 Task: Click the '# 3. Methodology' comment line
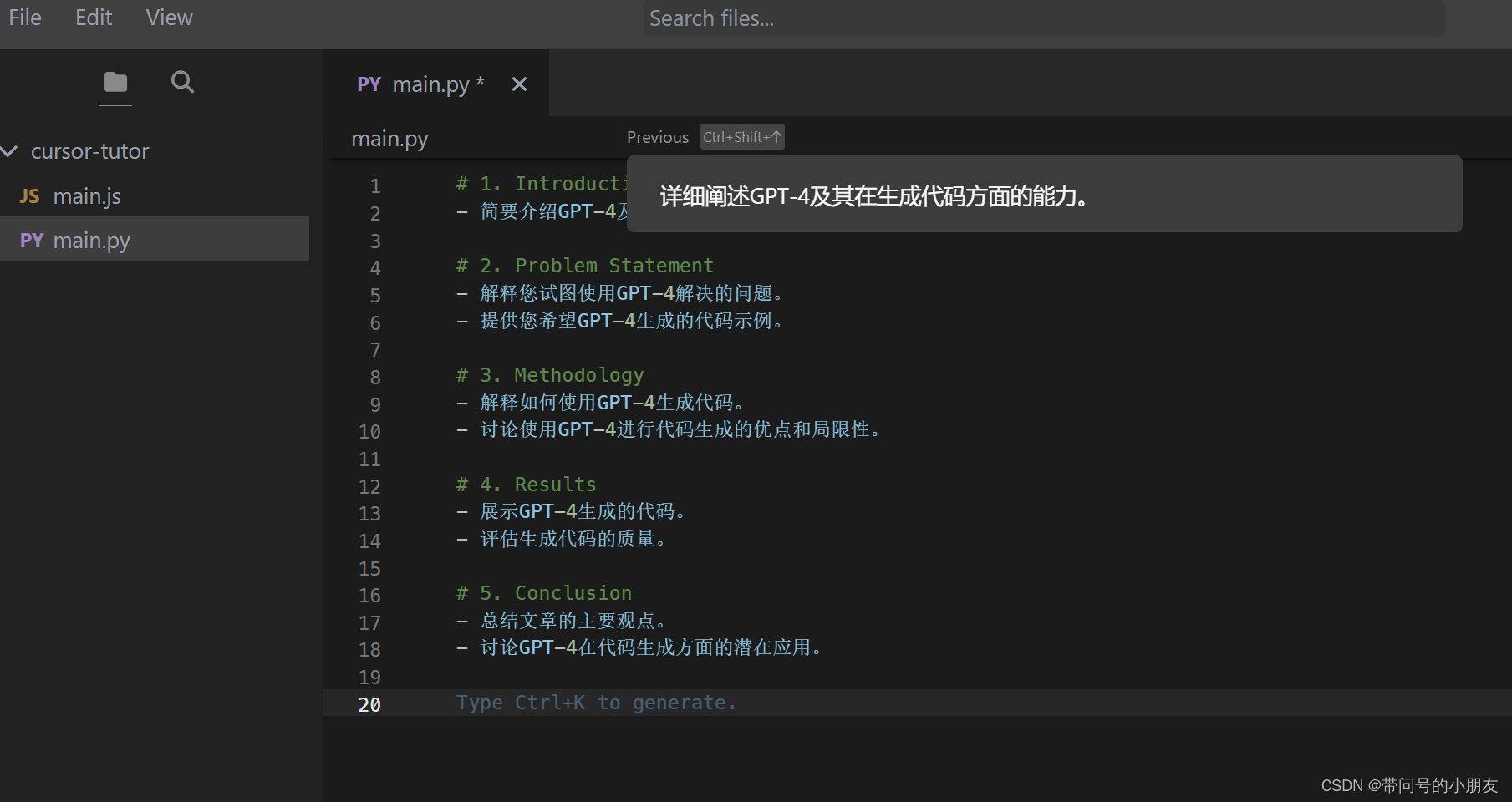(550, 375)
